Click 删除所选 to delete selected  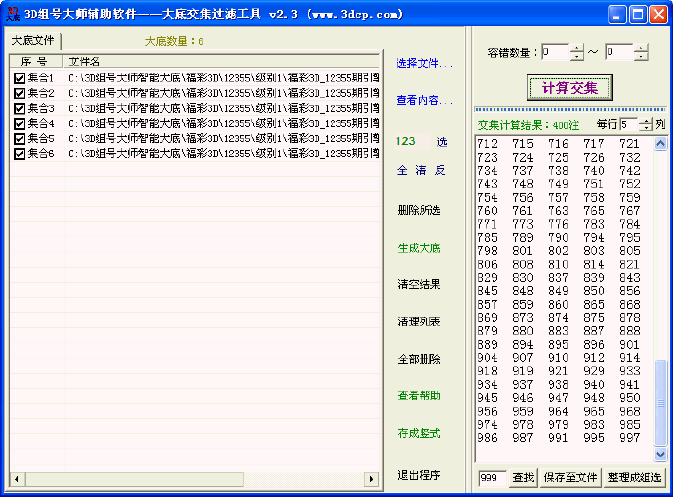pos(418,210)
